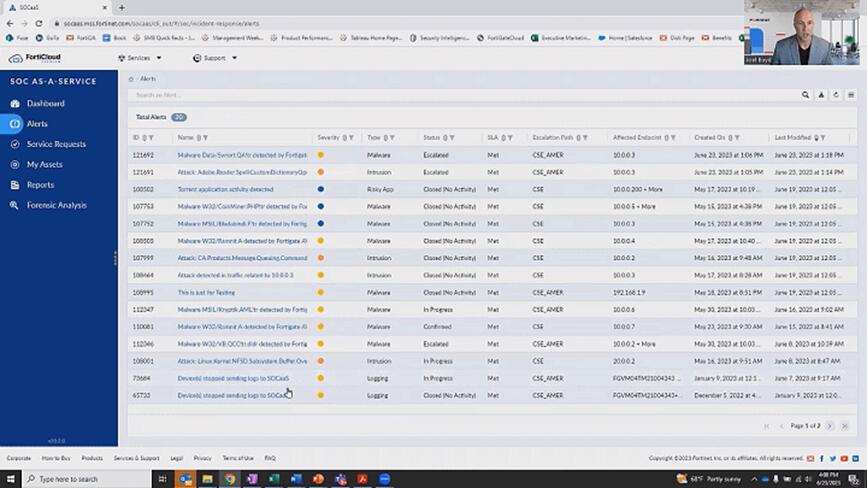Click the LinkedIn icon in the footer
The height and width of the screenshot is (488, 867).
(855, 459)
